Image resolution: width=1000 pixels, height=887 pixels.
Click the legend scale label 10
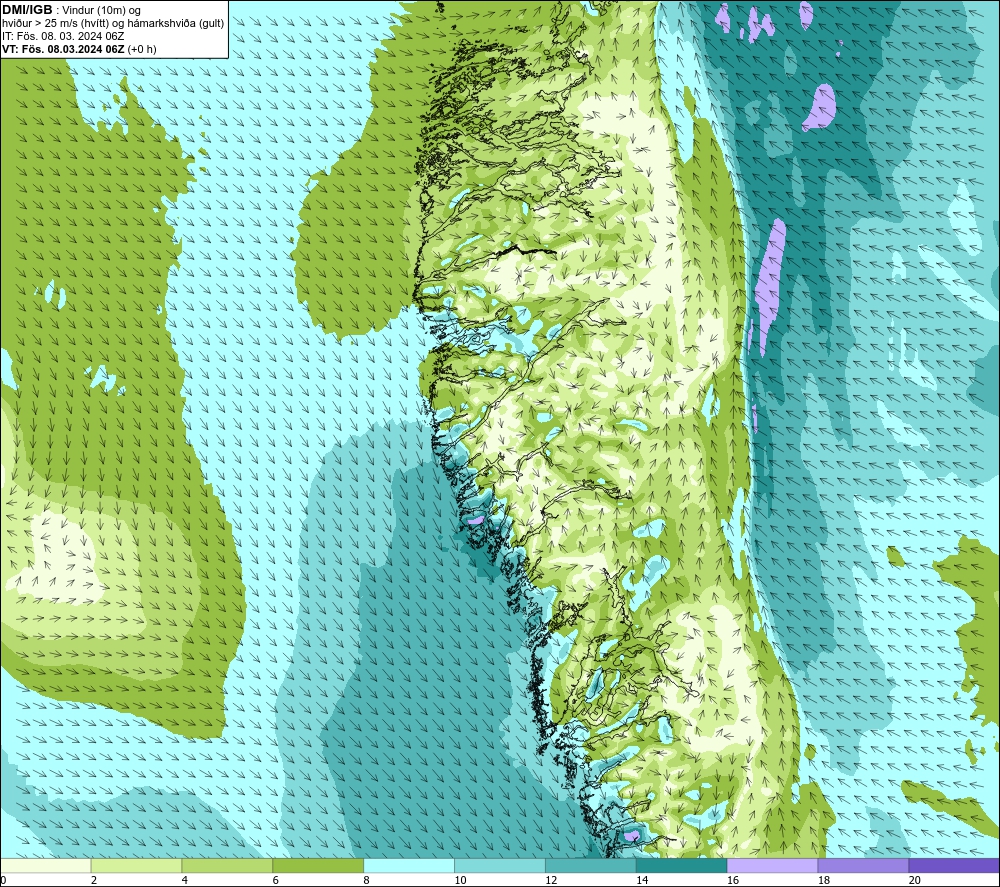coord(460,880)
